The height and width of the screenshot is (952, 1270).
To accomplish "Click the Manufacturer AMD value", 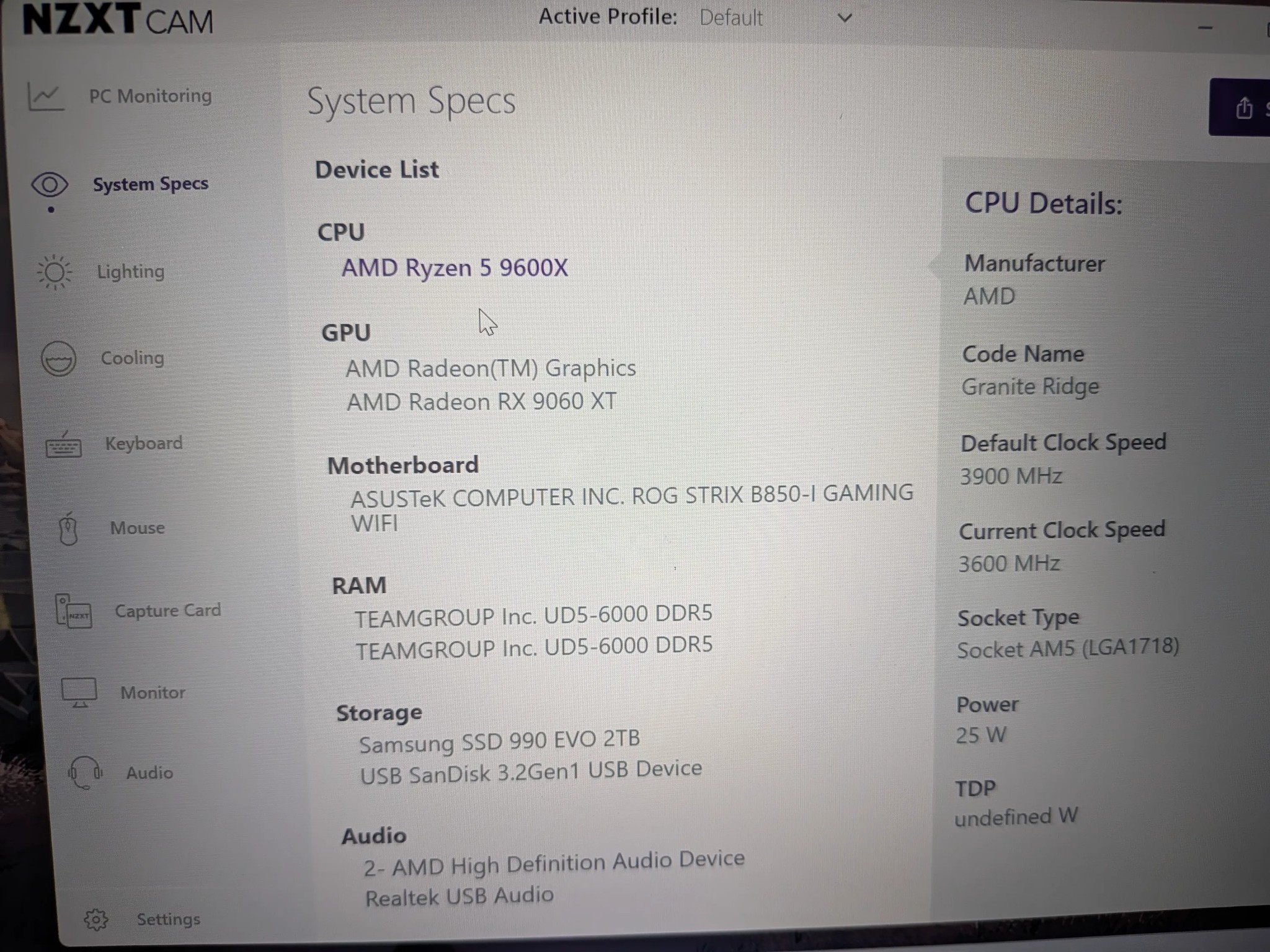I will [x=989, y=296].
